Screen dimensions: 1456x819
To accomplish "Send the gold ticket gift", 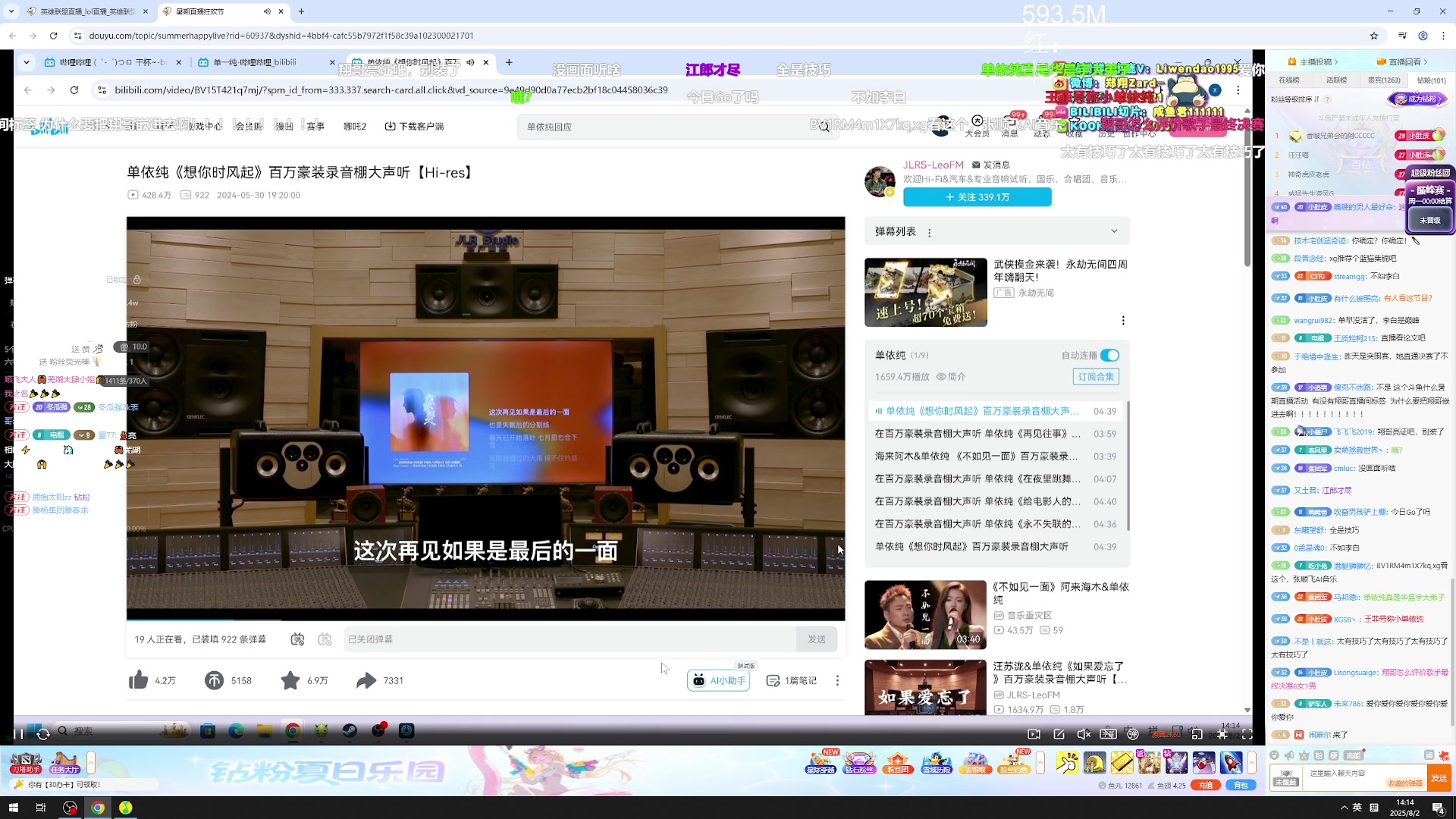I will click(x=1122, y=762).
